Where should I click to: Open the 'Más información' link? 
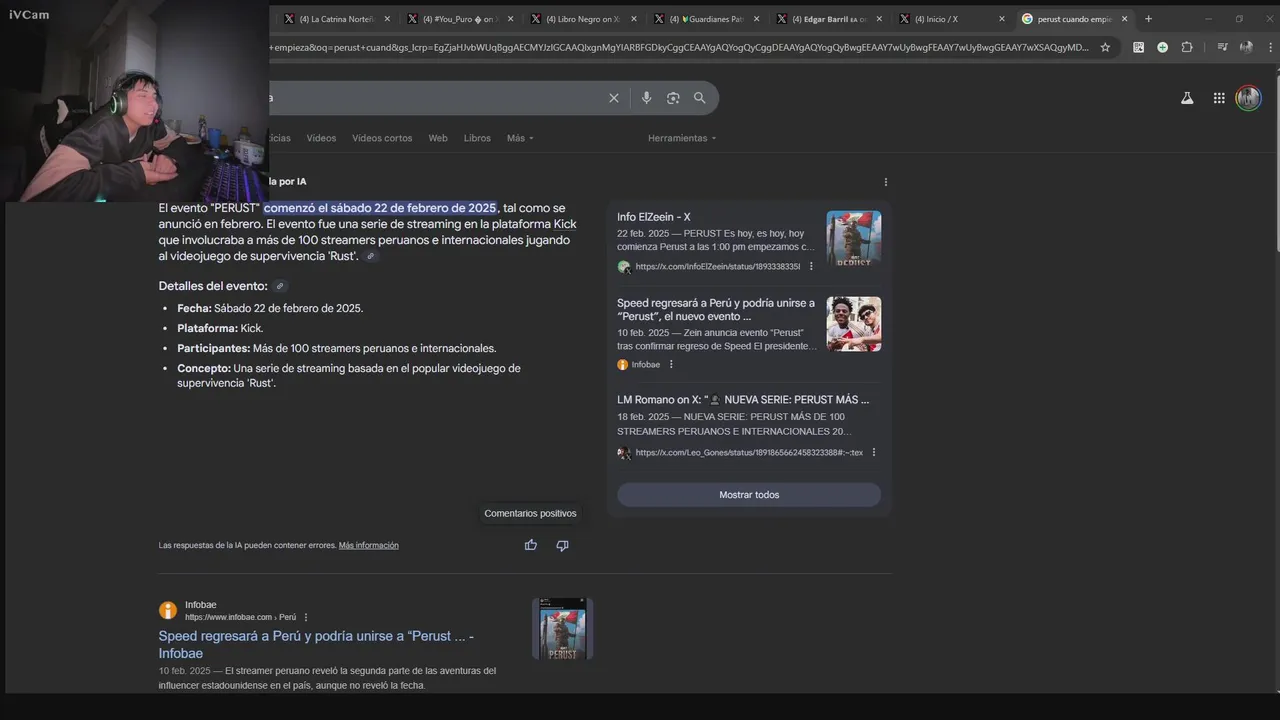click(369, 545)
